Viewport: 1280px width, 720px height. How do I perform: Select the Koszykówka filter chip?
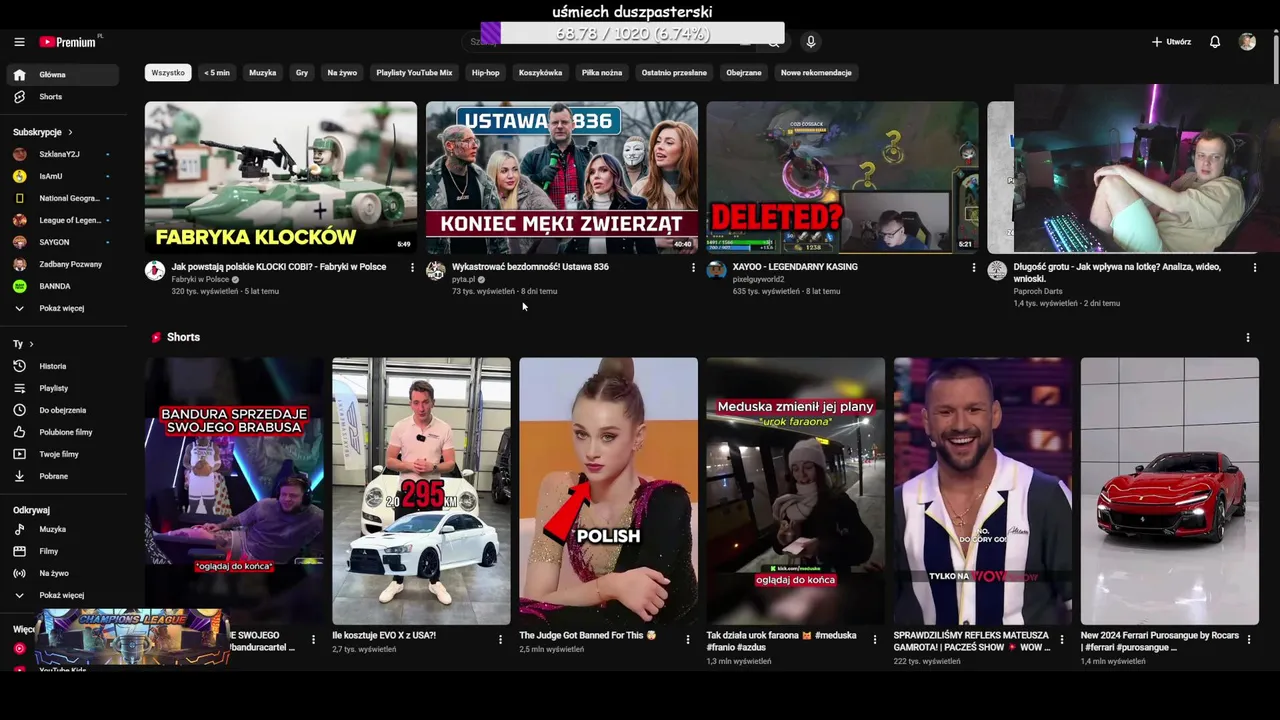coord(540,73)
